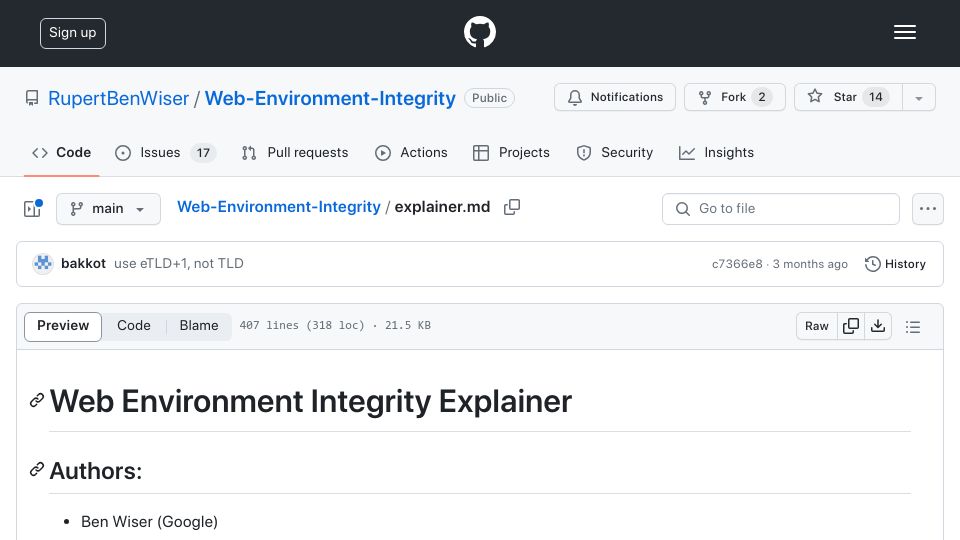The height and width of the screenshot is (540, 960).
Task: Click anchor link beside Web Environment Integrity Explainer
Action: [37, 400]
